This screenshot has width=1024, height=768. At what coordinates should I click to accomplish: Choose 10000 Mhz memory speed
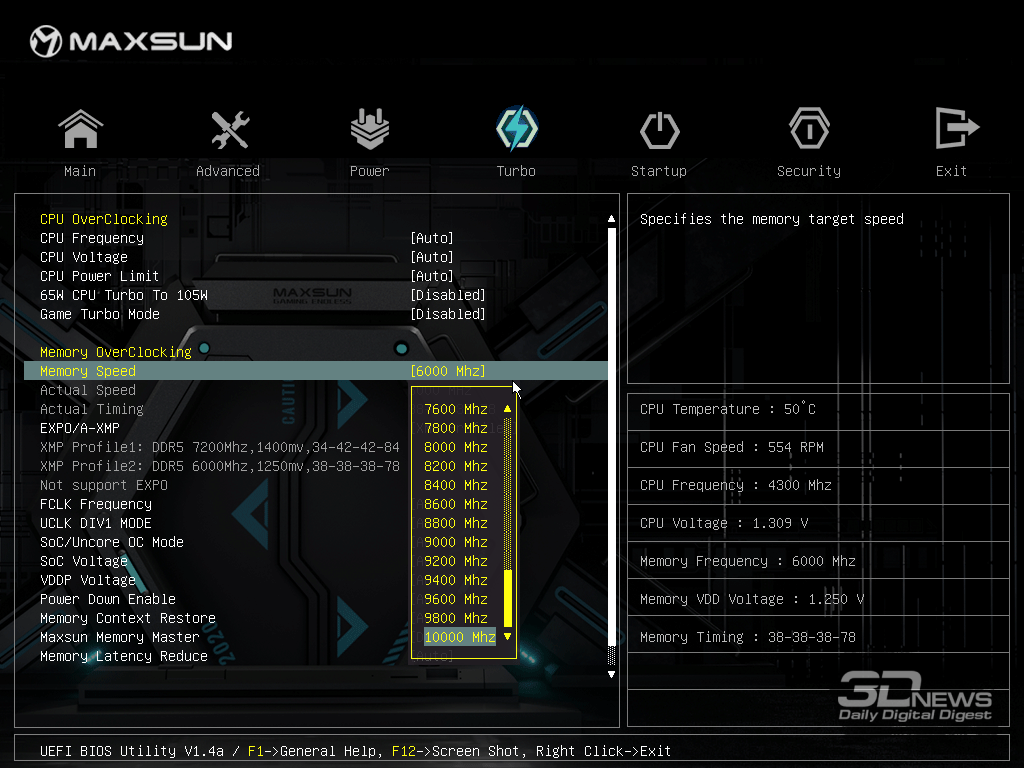[x=460, y=637]
